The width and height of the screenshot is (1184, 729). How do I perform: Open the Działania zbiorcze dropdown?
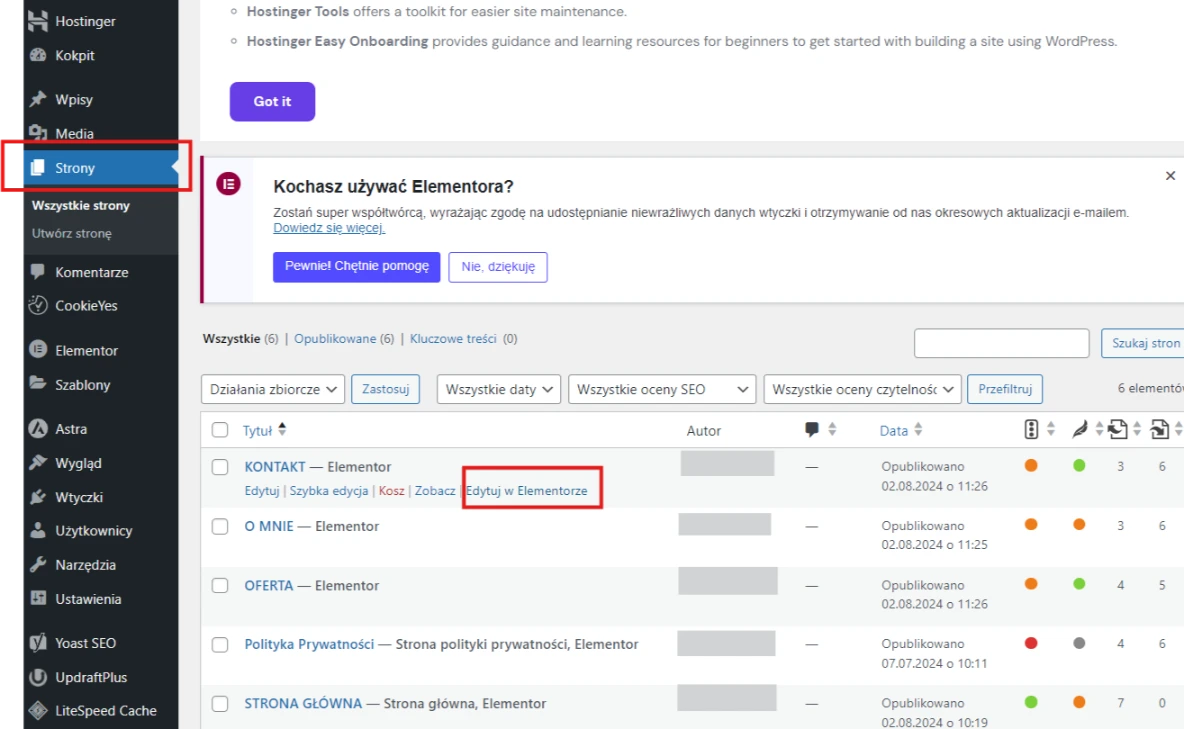[272, 389]
